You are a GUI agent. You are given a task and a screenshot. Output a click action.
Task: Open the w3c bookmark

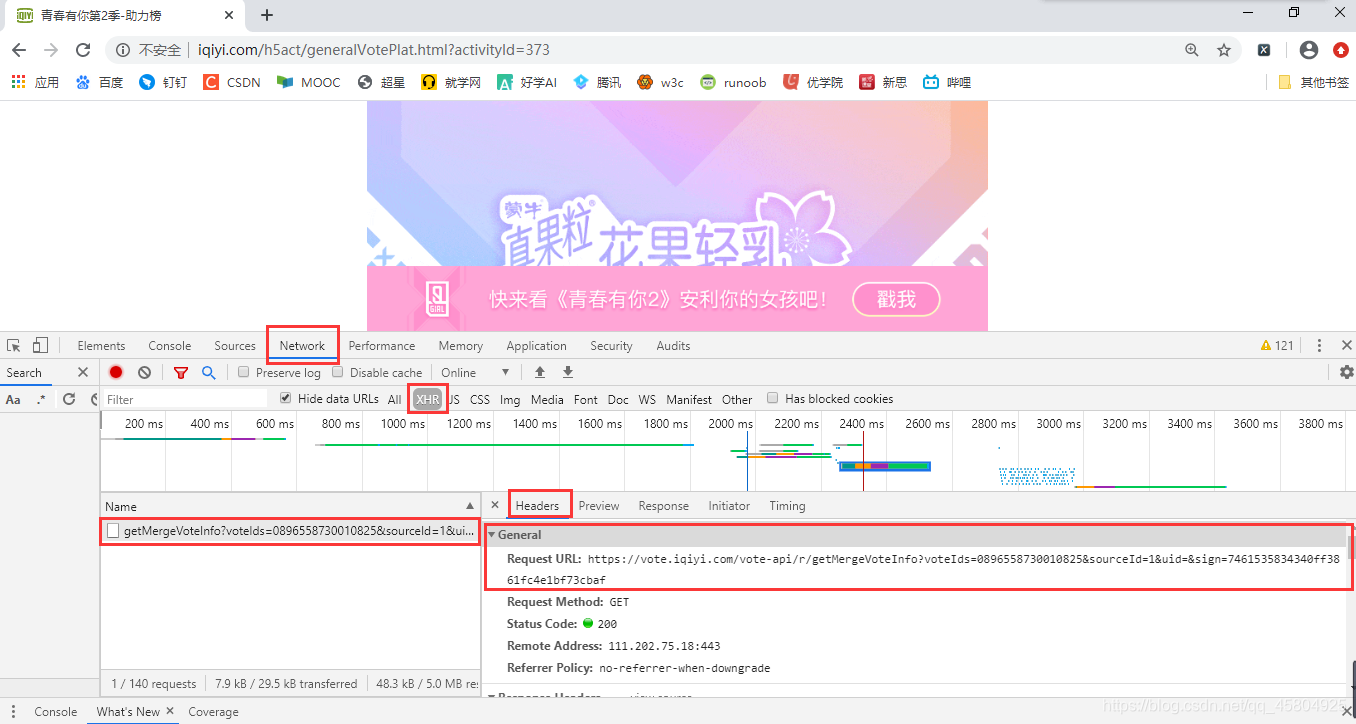point(661,82)
